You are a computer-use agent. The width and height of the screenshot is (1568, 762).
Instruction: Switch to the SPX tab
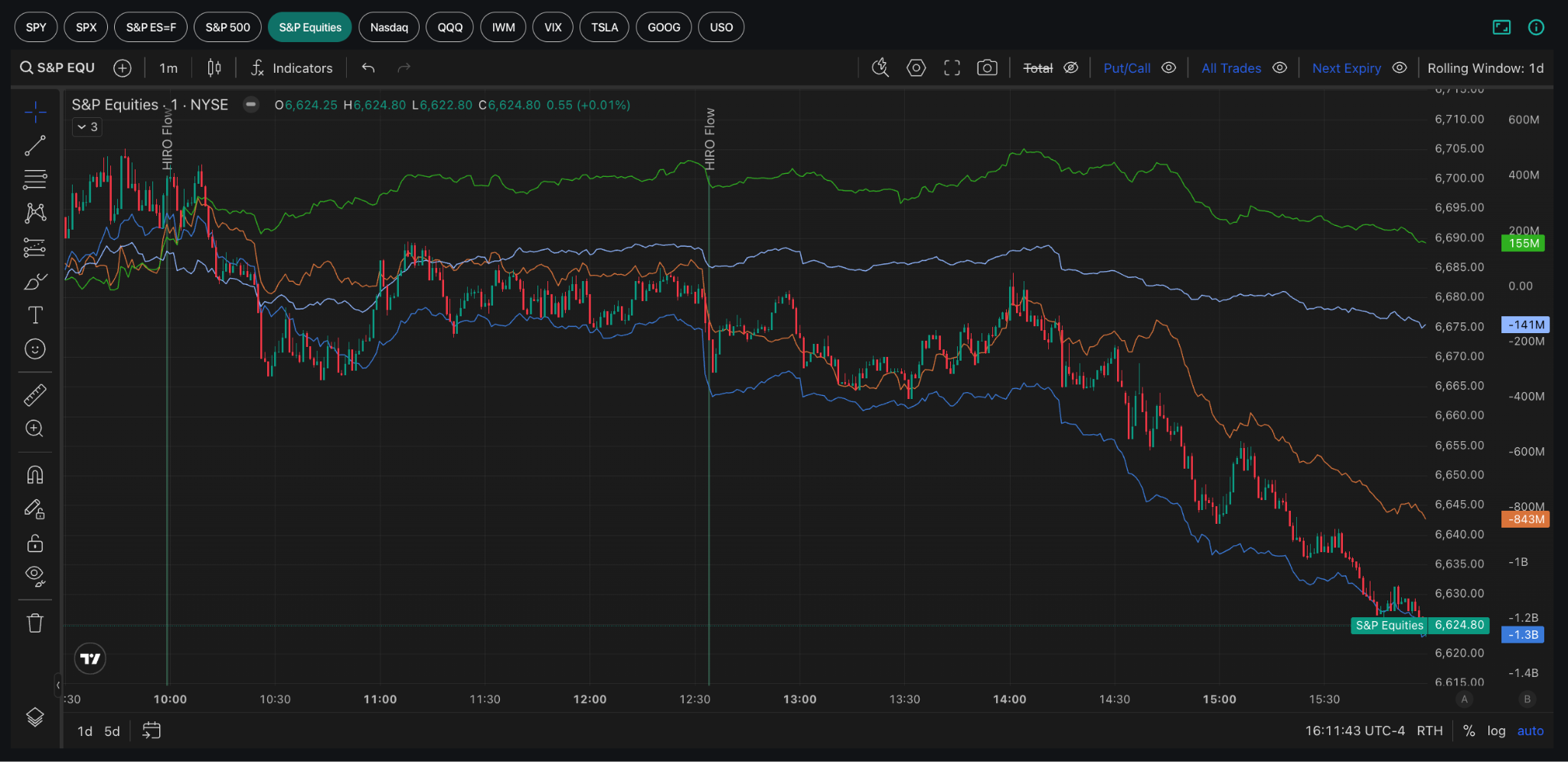click(87, 28)
